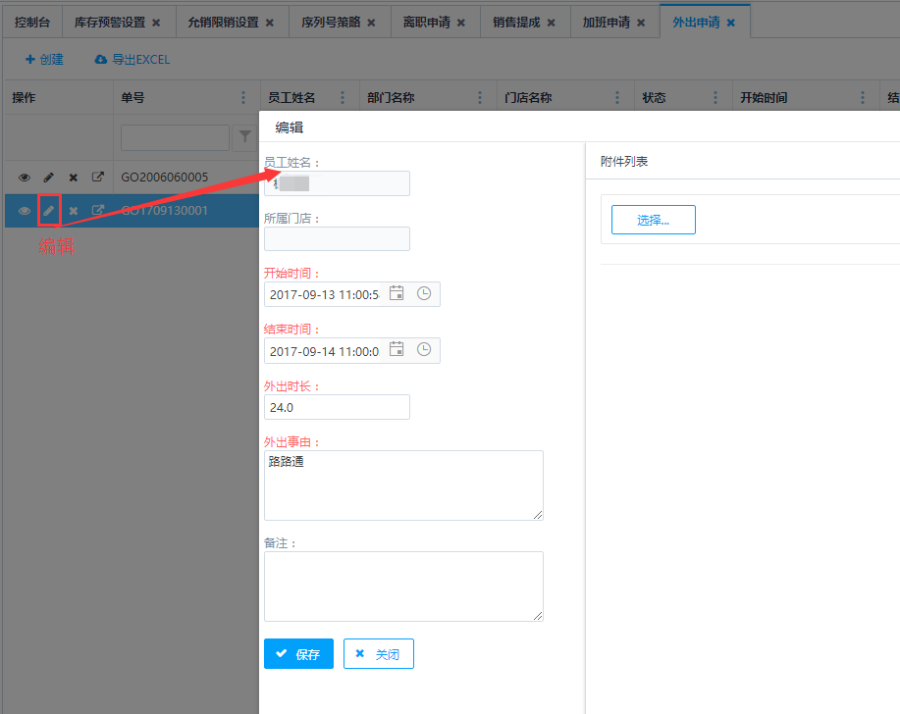This screenshot has height=714, width=900.
Task: Open calendar picker for start time field
Action: click(397, 294)
